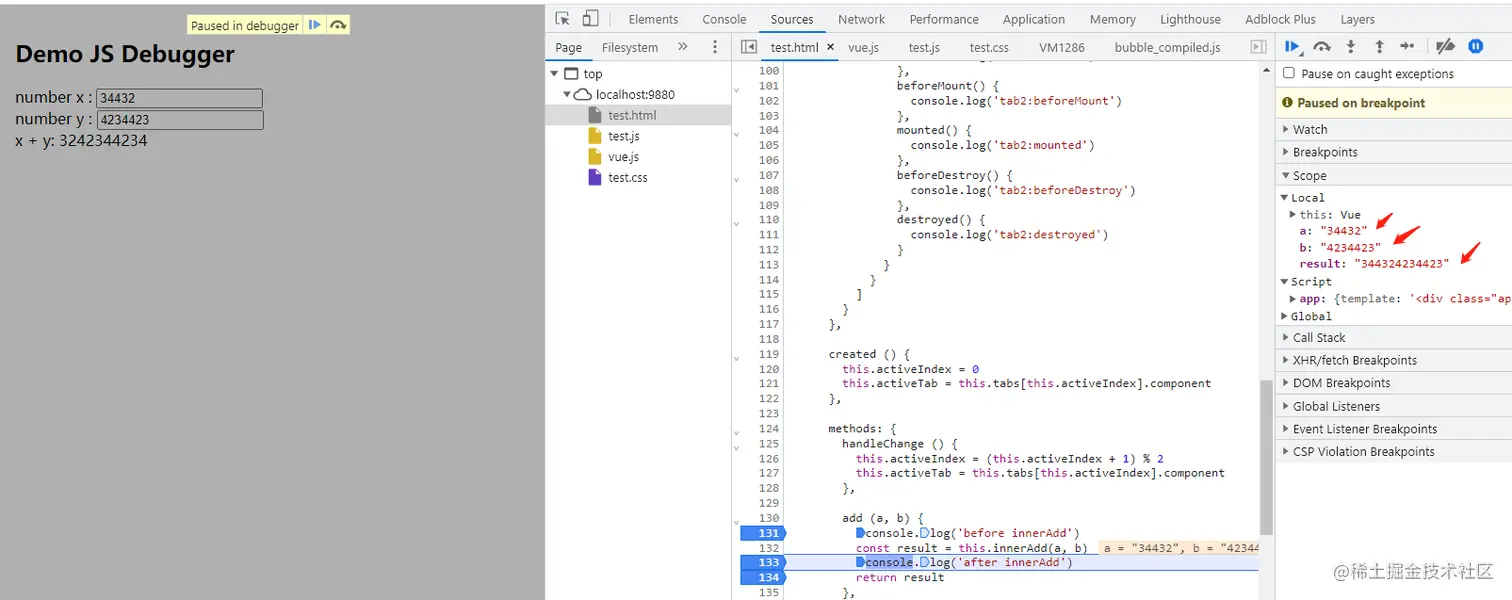Activate the inspect element picker icon

pos(562,19)
